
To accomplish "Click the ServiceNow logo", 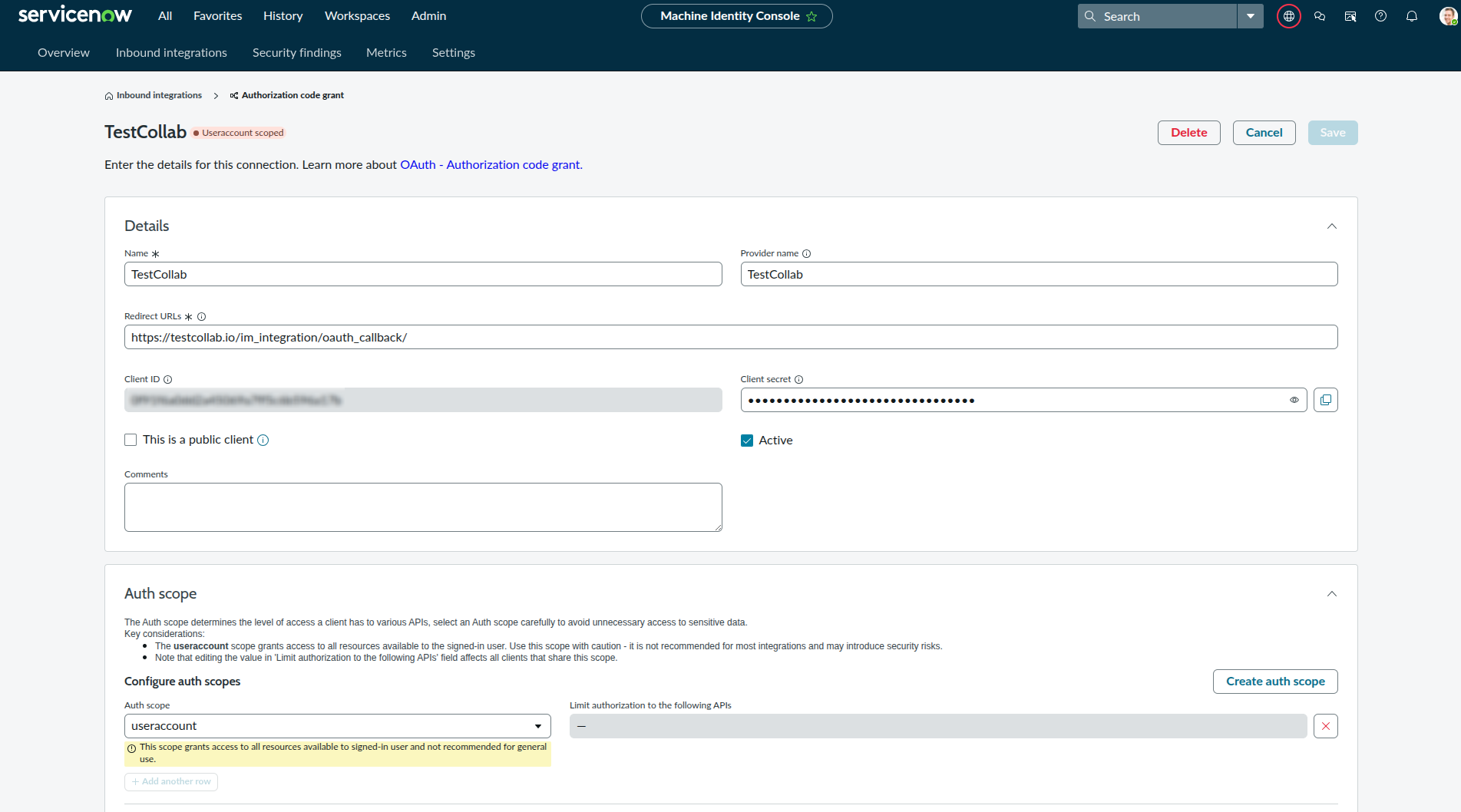I will (74, 15).
